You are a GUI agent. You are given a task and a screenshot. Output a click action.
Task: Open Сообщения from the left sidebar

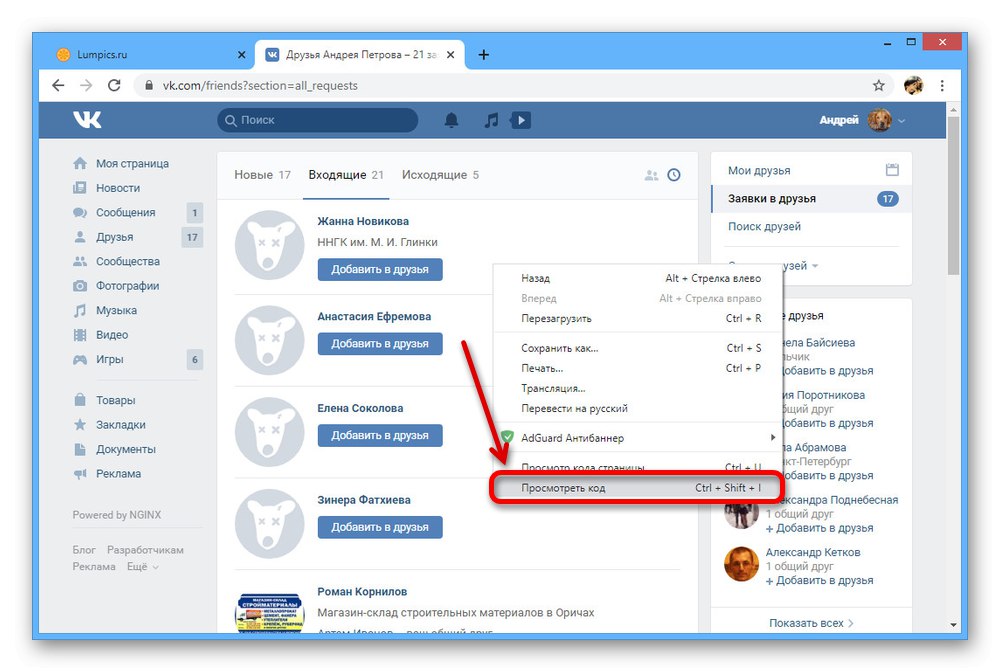point(125,212)
